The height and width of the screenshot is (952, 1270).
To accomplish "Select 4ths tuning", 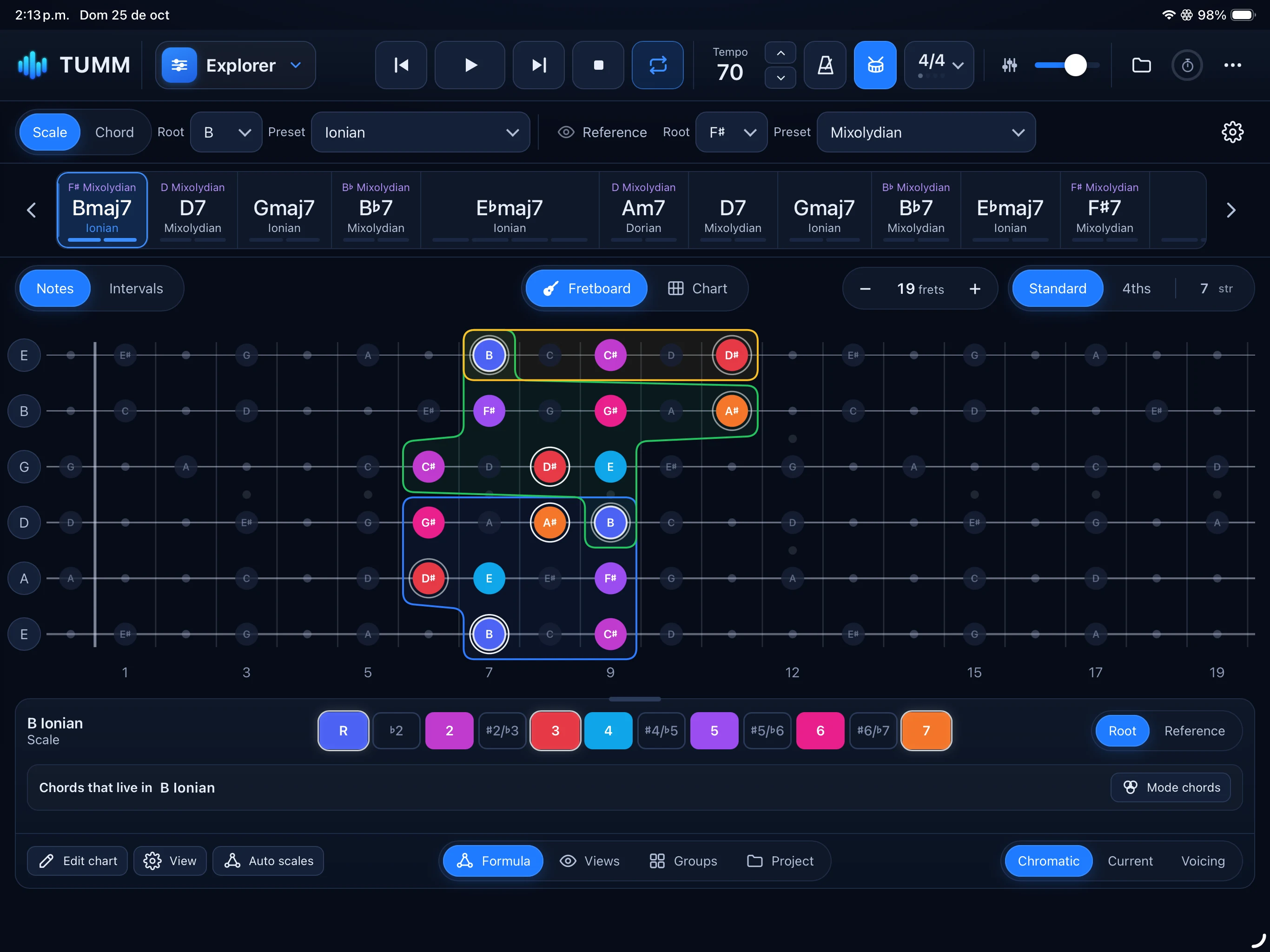I will coord(1136,288).
